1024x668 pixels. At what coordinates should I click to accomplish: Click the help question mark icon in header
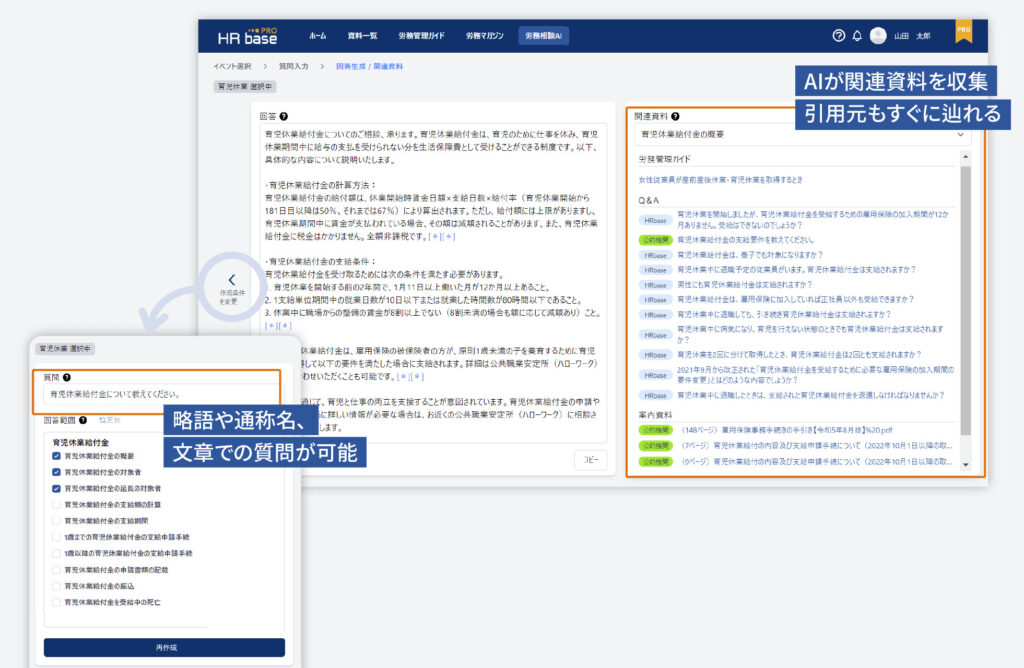[x=838, y=36]
